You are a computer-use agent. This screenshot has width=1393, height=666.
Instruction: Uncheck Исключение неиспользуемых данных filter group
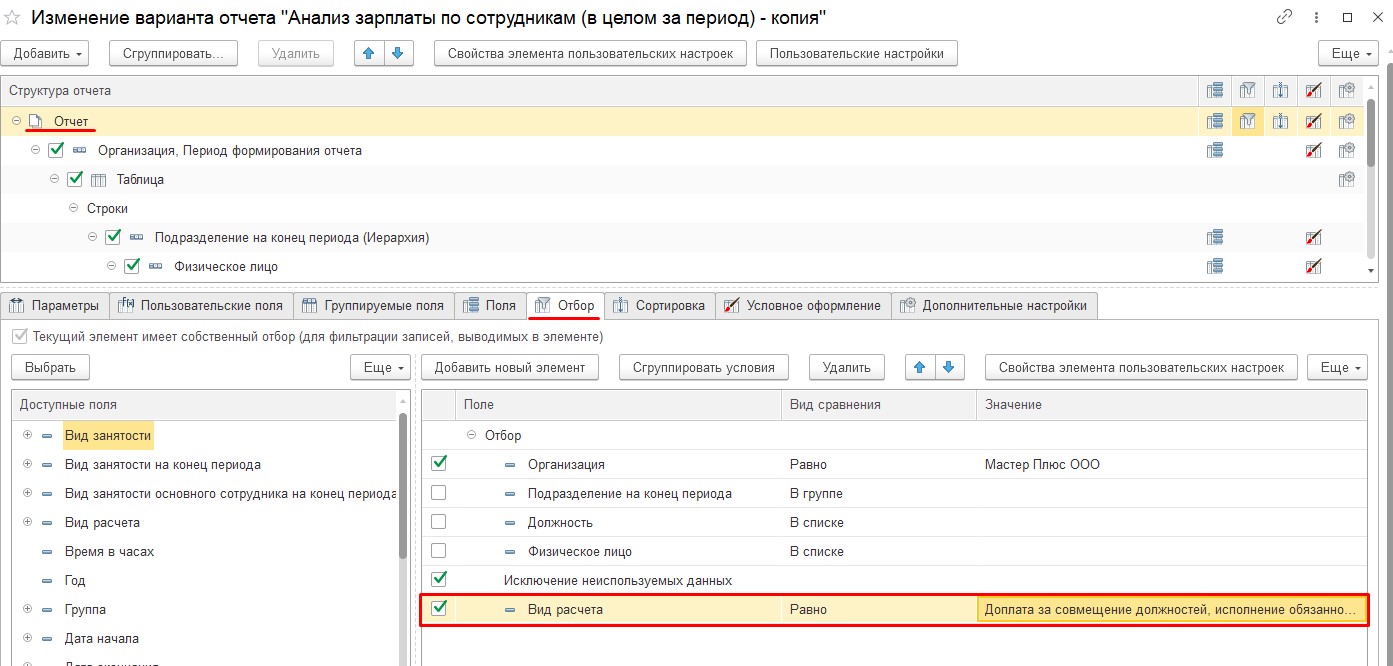click(x=438, y=579)
